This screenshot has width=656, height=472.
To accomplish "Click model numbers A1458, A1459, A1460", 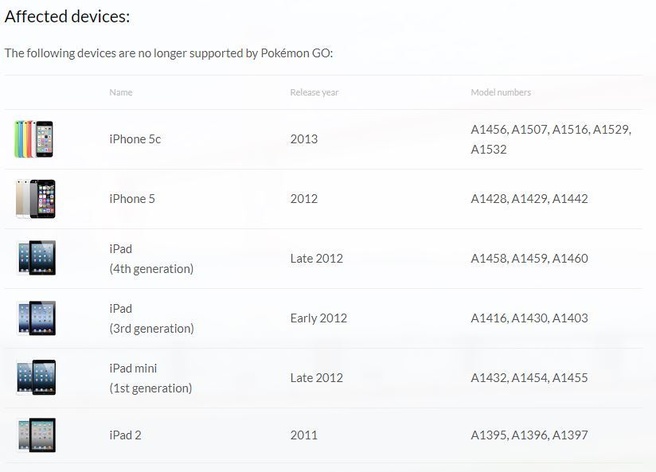I will (x=529, y=259).
